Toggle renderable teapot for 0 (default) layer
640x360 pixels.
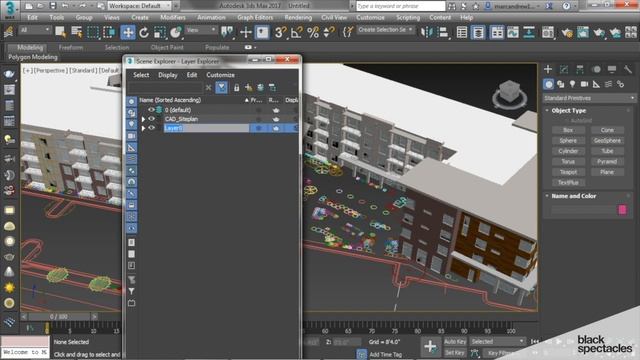point(276,110)
